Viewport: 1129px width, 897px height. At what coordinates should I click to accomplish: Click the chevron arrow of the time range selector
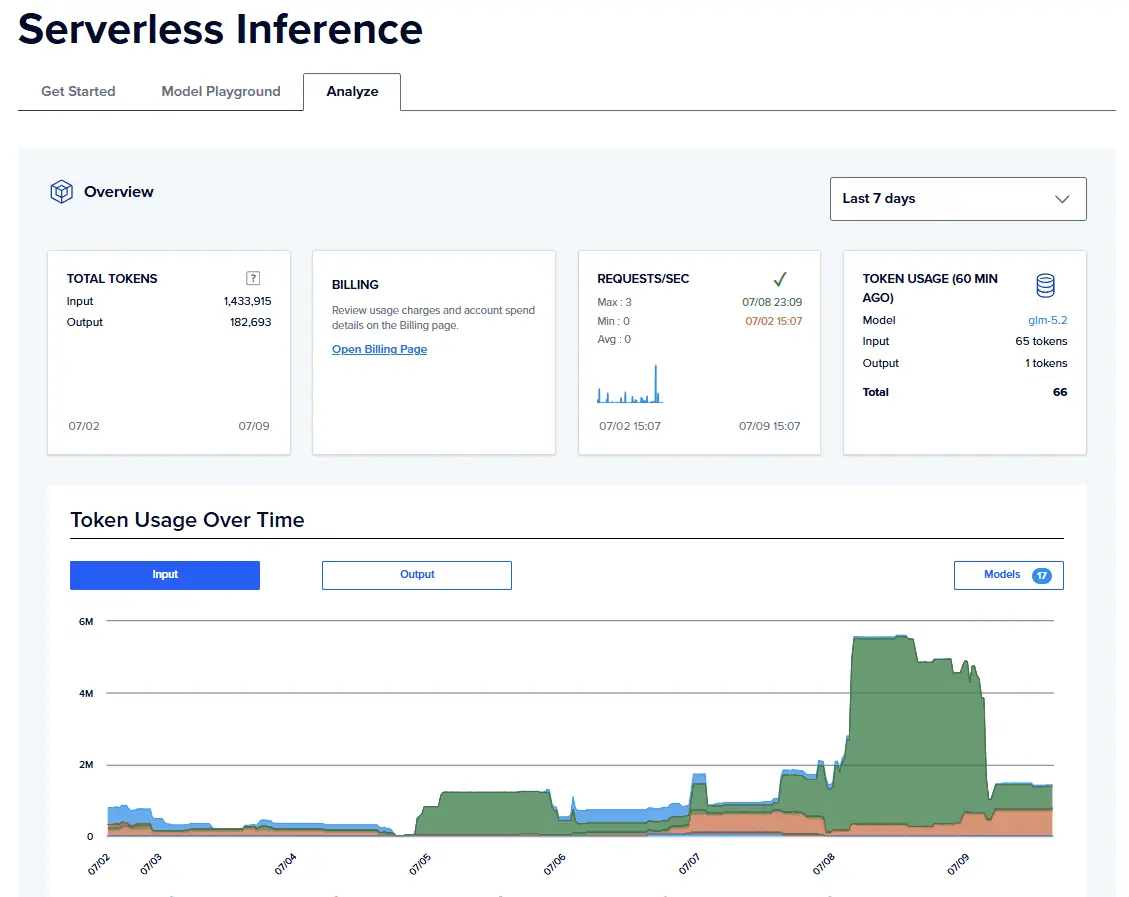click(1062, 199)
